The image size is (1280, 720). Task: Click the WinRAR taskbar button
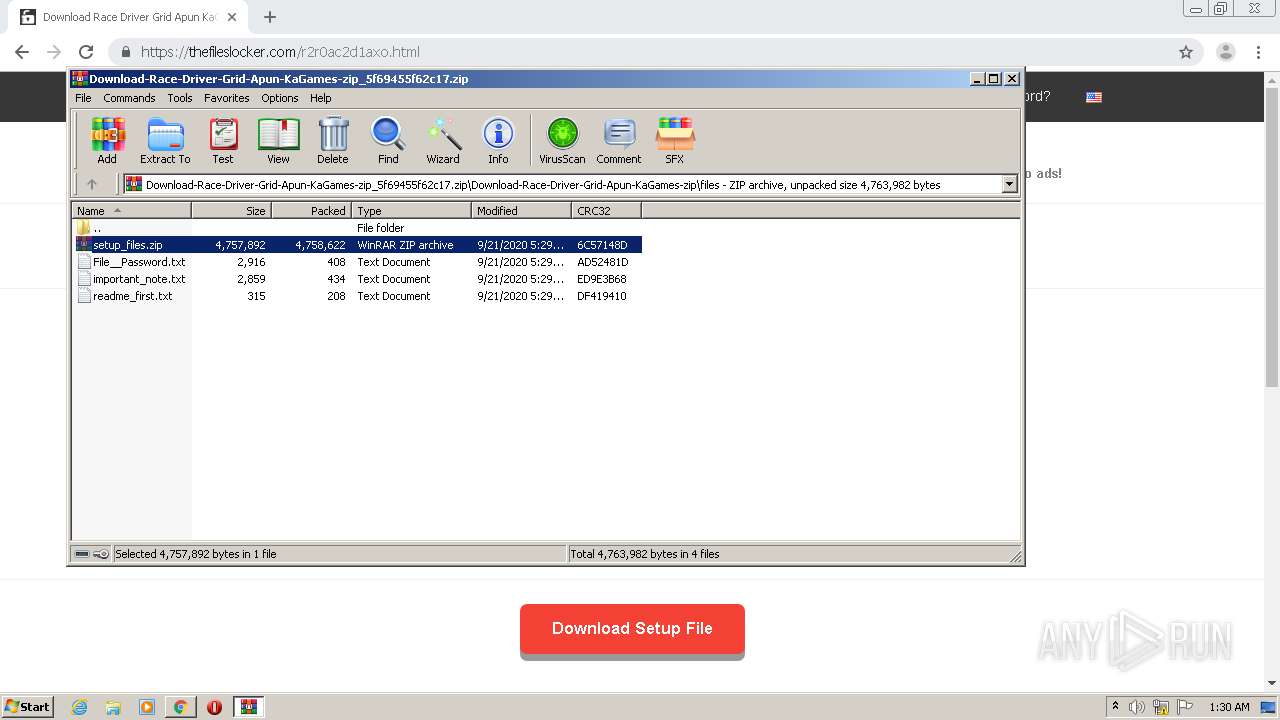pos(248,707)
